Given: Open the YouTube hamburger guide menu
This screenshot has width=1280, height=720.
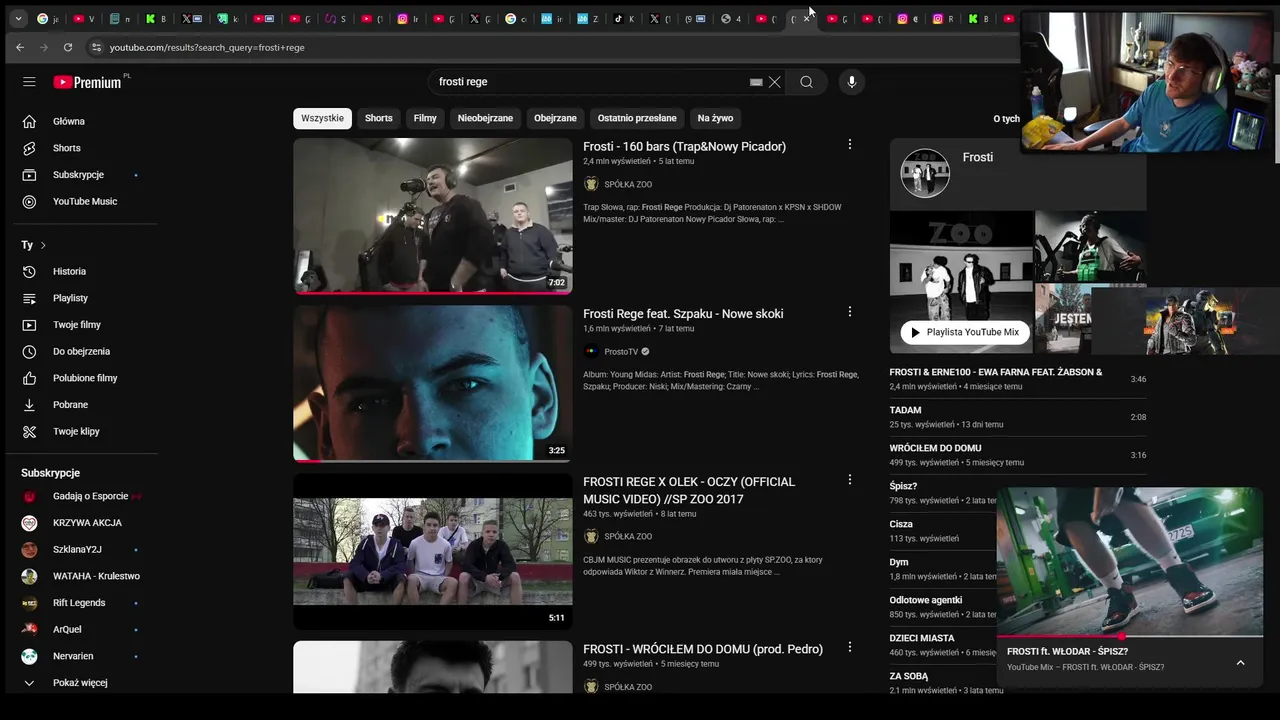Looking at the screenshot, I should pyautogui.click(x=29, y=82).
